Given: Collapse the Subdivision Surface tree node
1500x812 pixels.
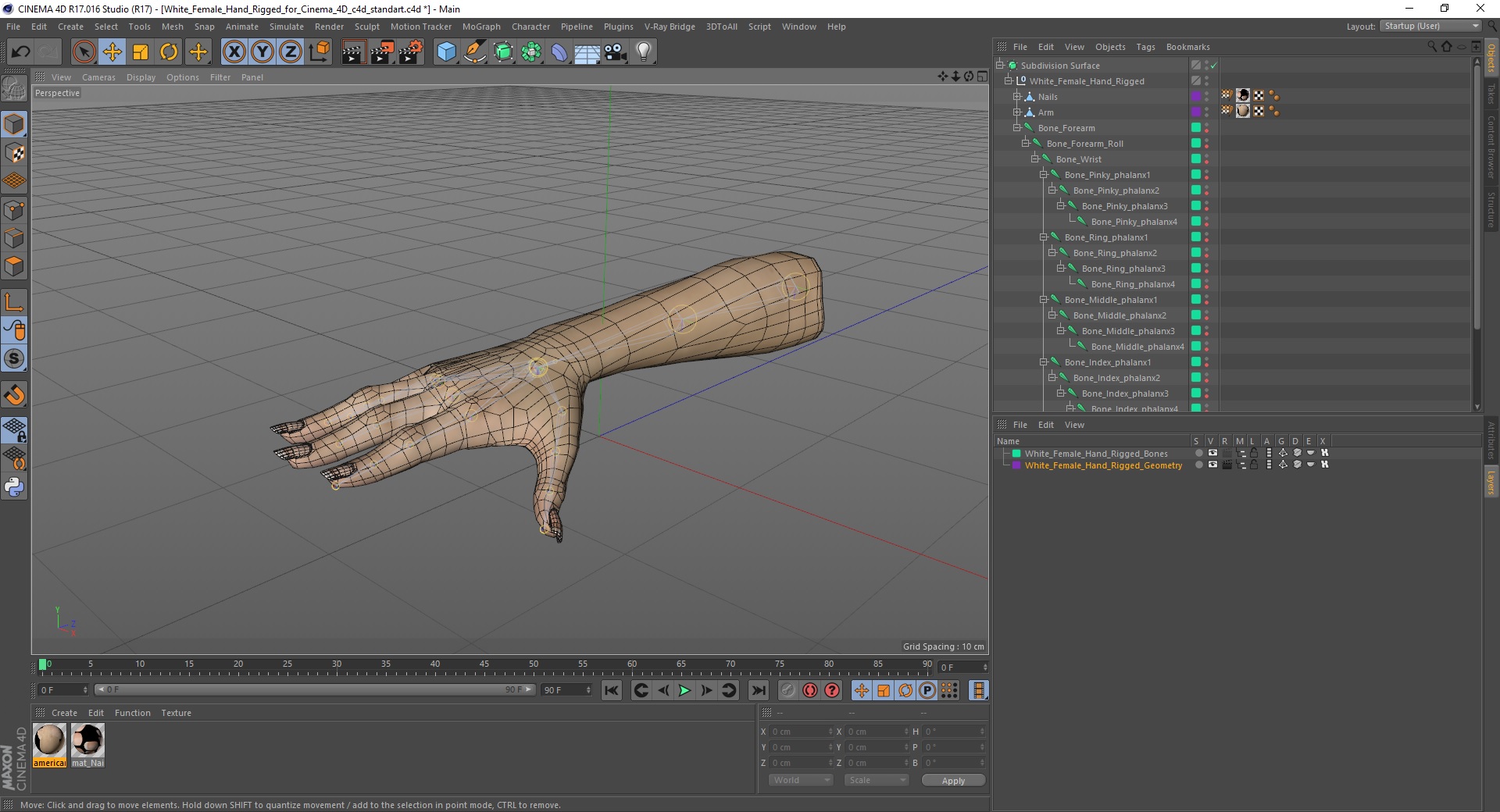Looking at the screenshot, I should click(999, 66).
